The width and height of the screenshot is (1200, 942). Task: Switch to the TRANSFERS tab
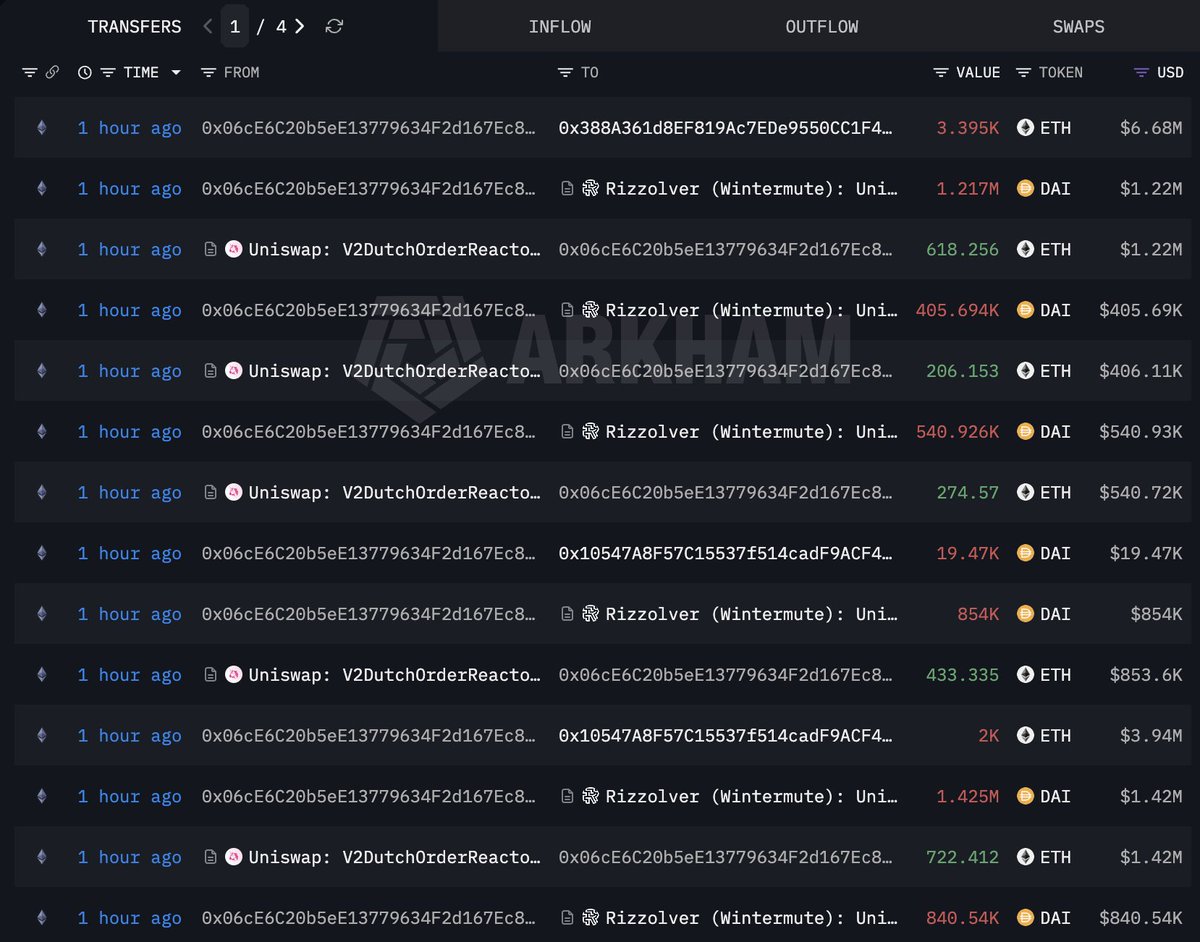tap(135, 27)
